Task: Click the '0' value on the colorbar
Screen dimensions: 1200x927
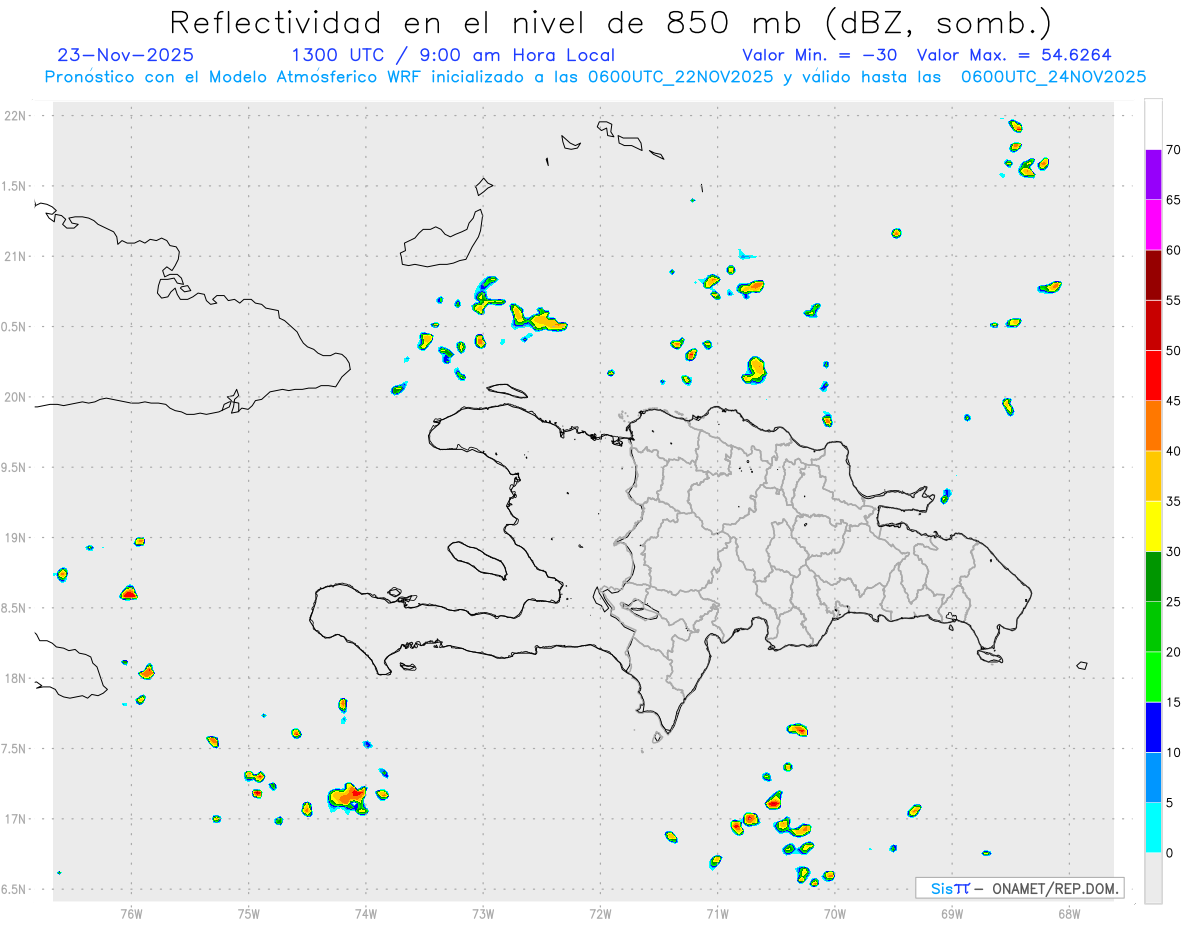Action: click(1170, 853)
